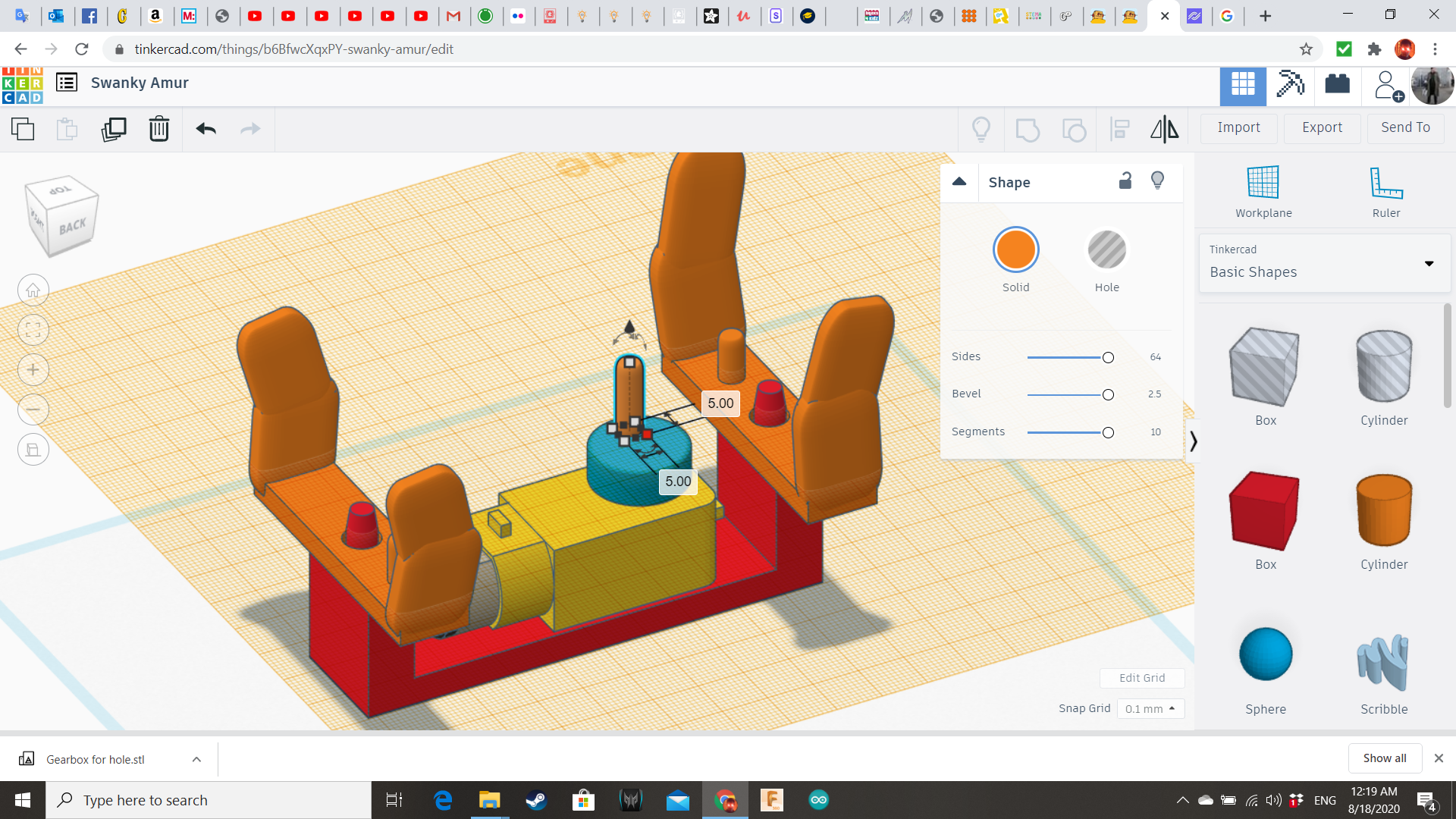Click the Sides slider handle
Image resolution: width=1456 pixels, height=819 pixels.
(1108, 357)
